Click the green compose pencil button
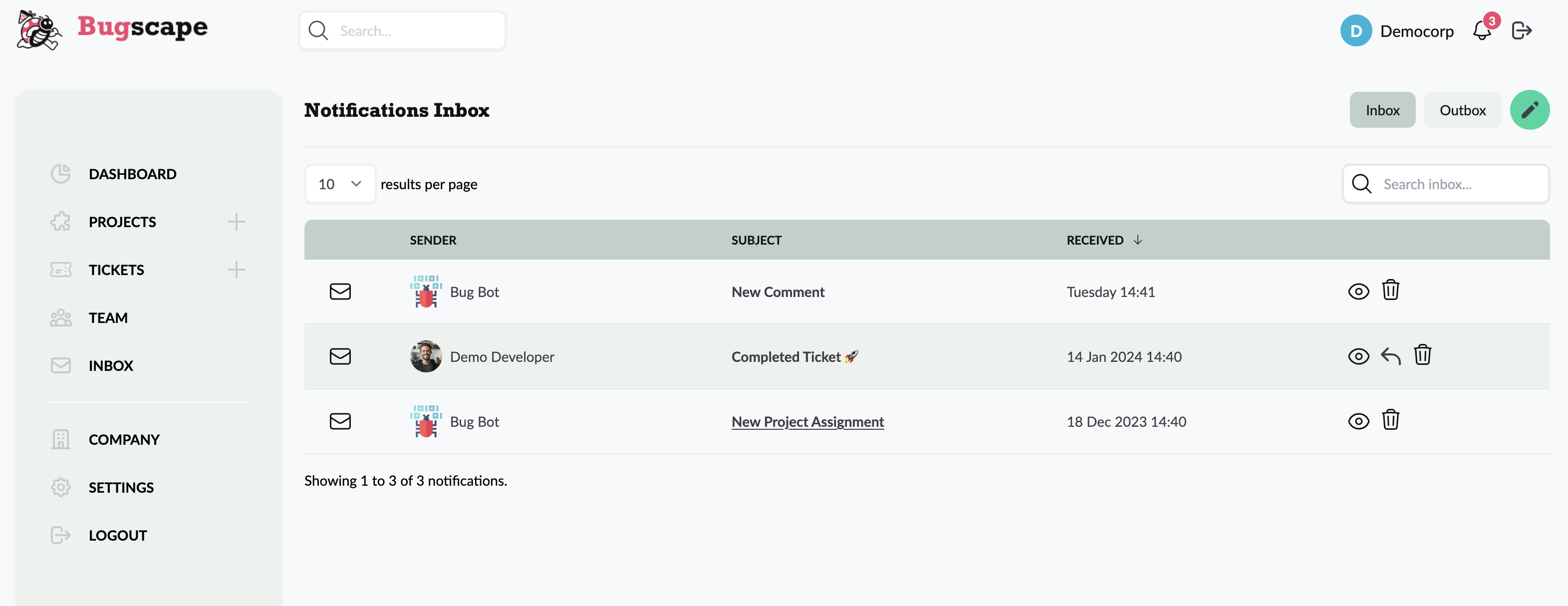Image resolution: width=1568 pixels, height=606 pixels. [x=1529, y=110]
